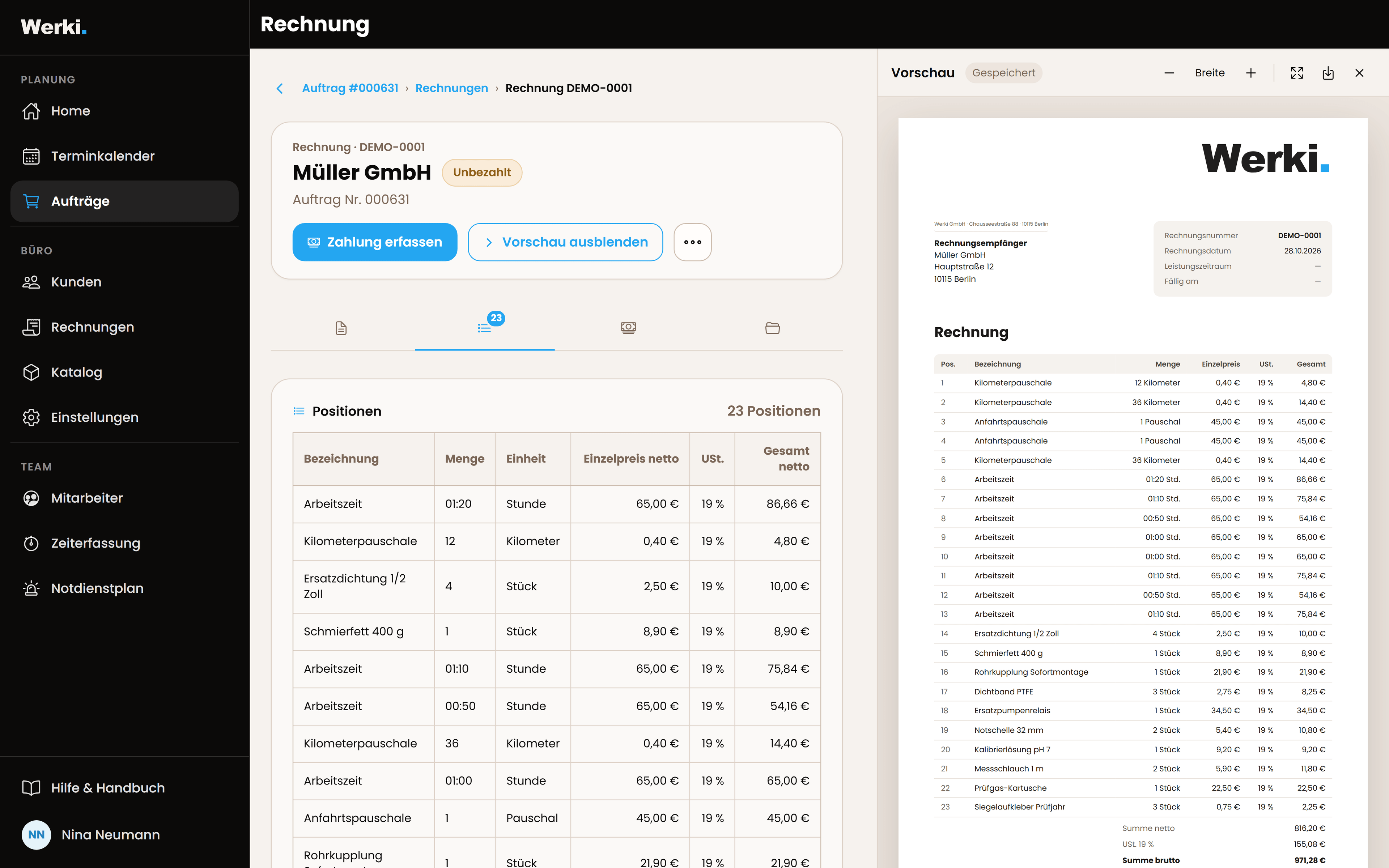Image resolution: width=1389 pixels, height=868 pixels.
Task: Zoom out preview with minus icon
Action: point(1169,73)
